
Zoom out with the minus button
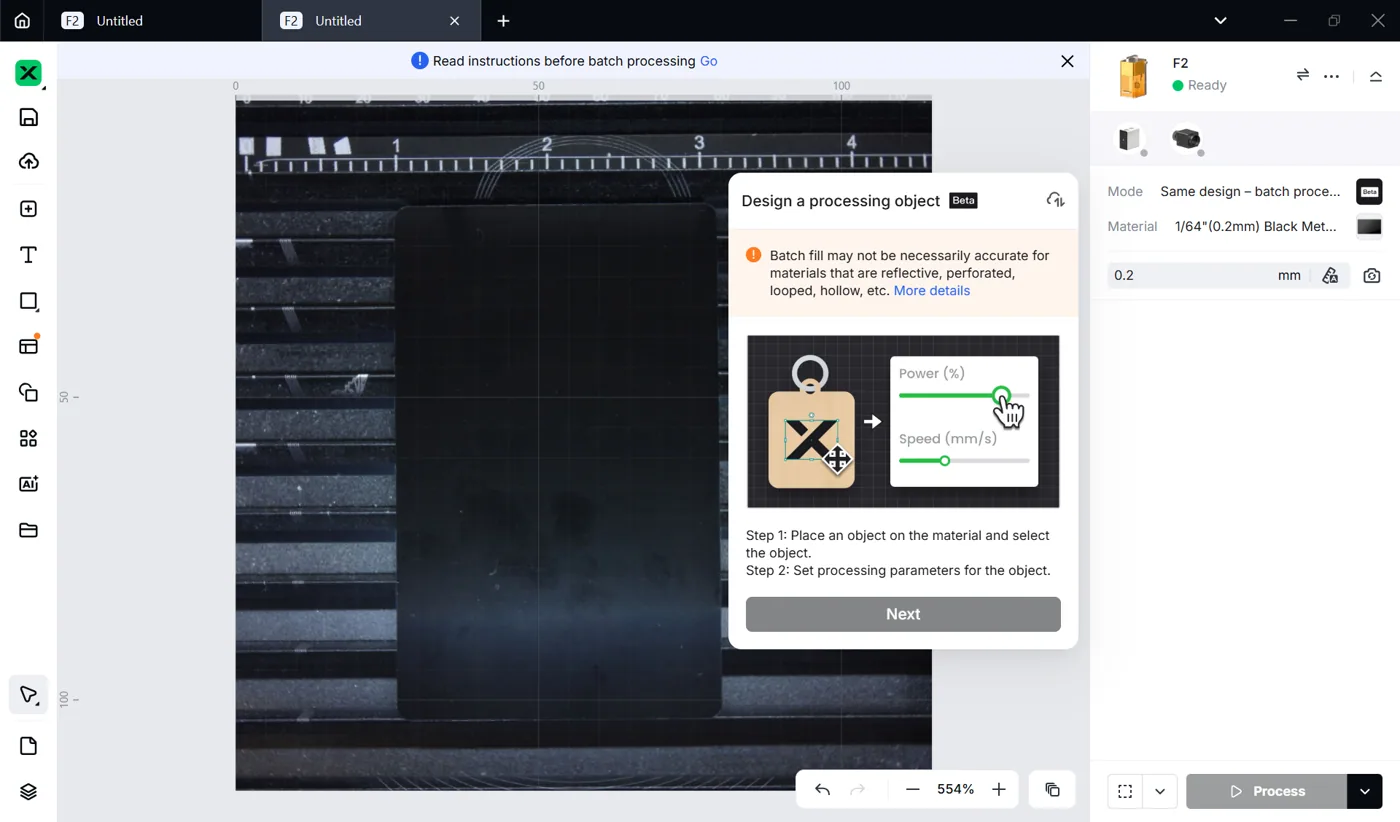[x=912, y=790]
